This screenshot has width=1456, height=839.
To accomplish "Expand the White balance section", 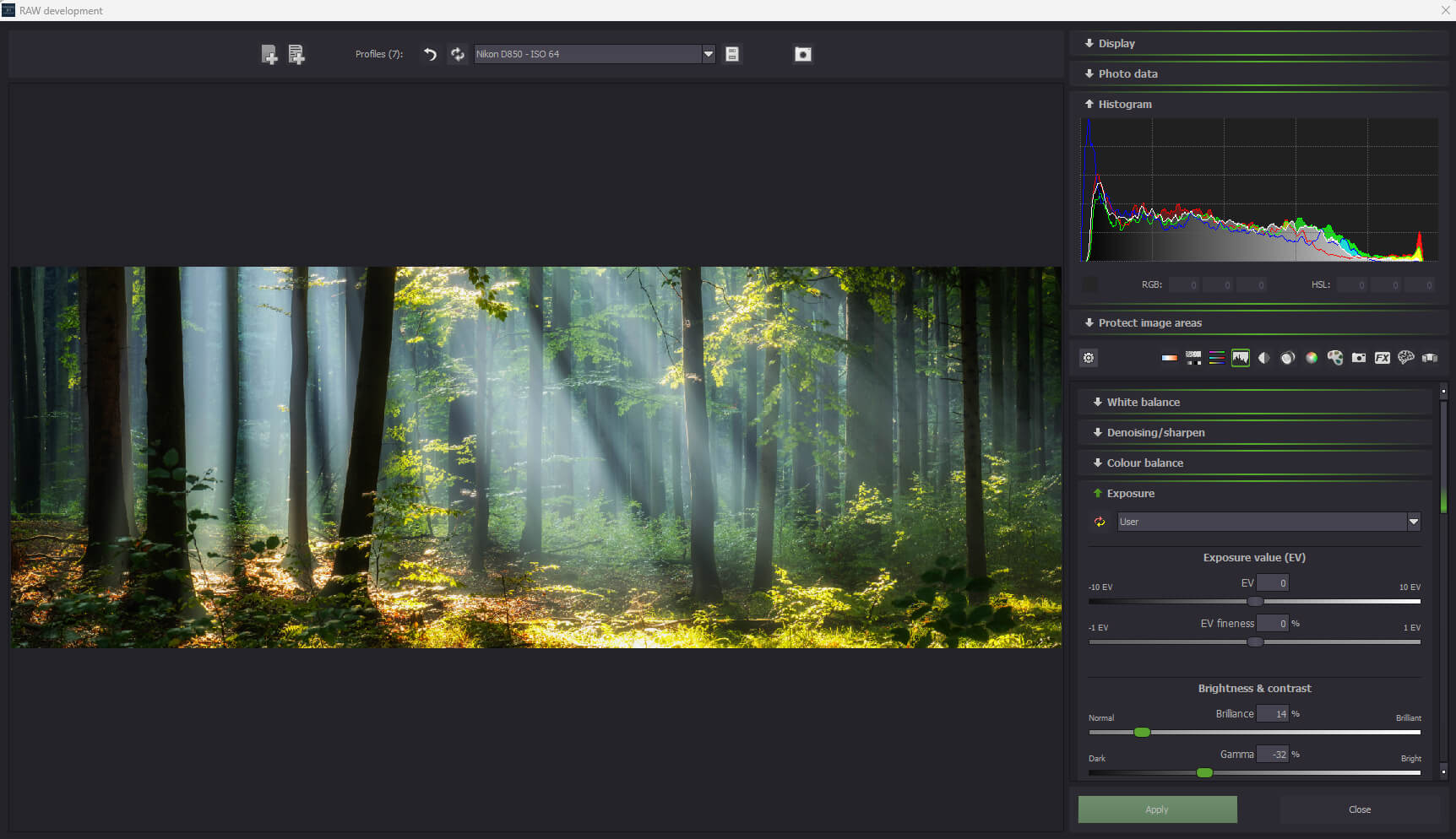I will coord(1143,402).
